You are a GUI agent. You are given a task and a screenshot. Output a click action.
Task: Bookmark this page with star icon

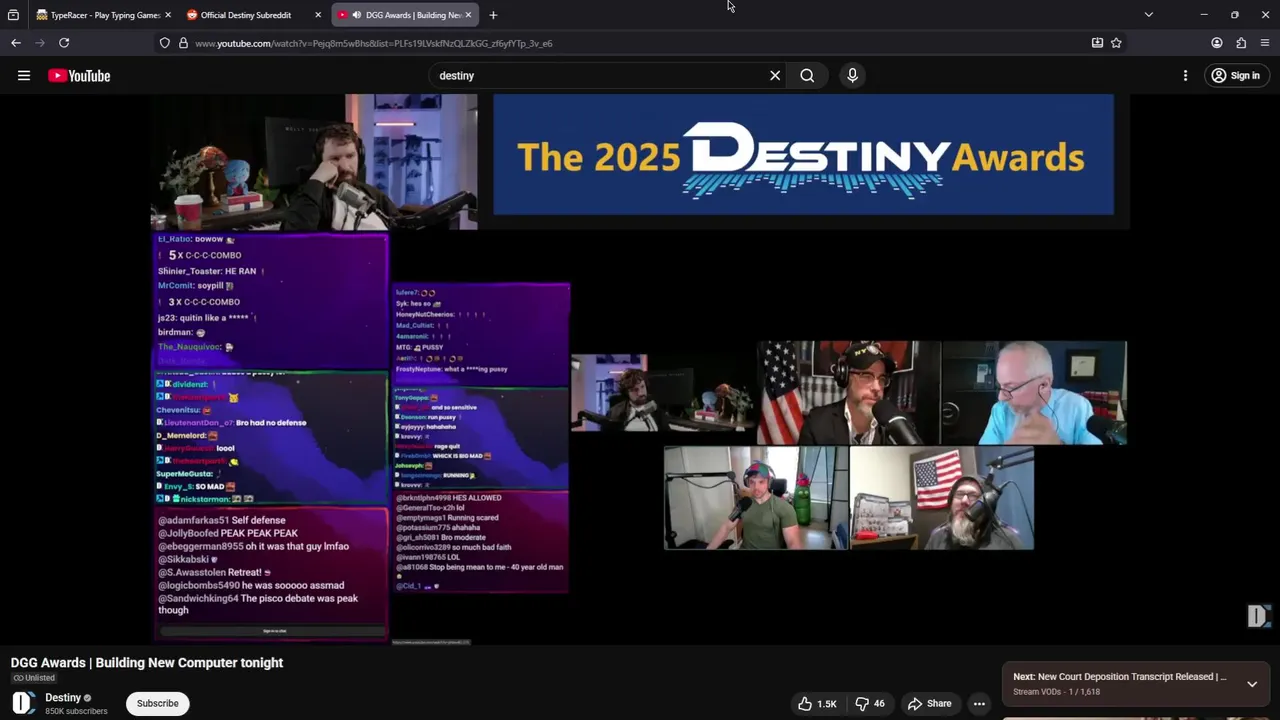click(x=1116, y=43)
